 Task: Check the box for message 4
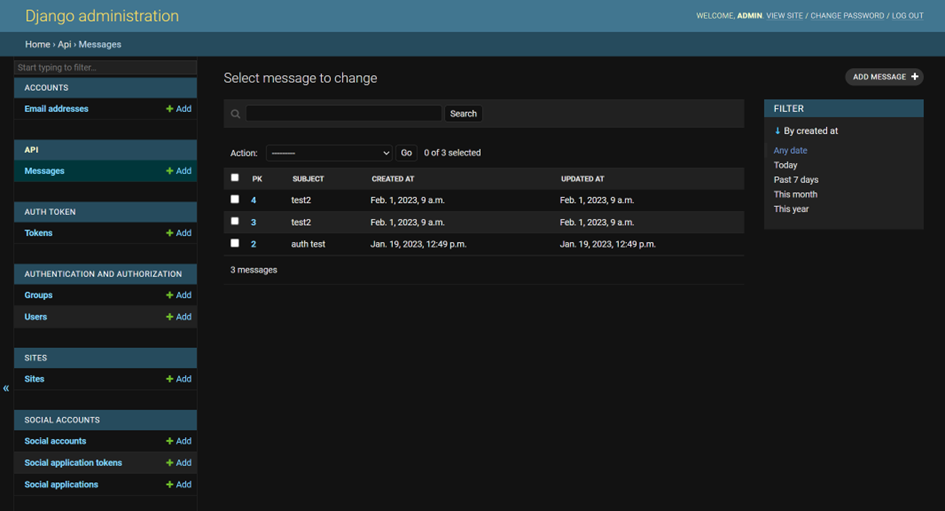pos(235,200)
